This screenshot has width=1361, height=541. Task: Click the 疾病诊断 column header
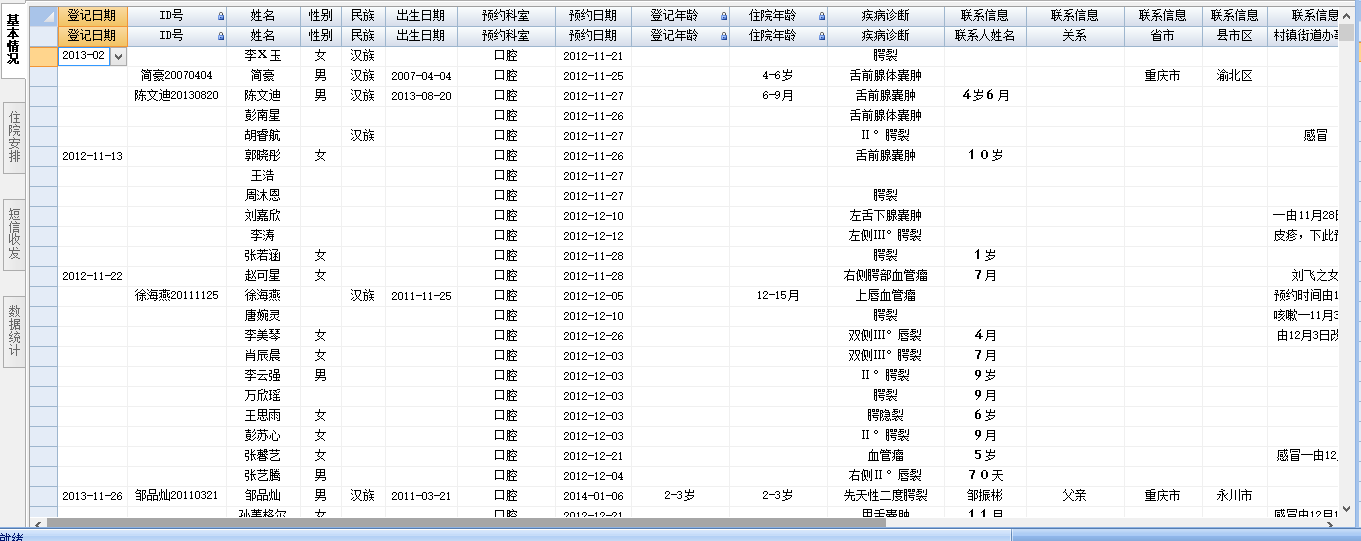[885, 16]
